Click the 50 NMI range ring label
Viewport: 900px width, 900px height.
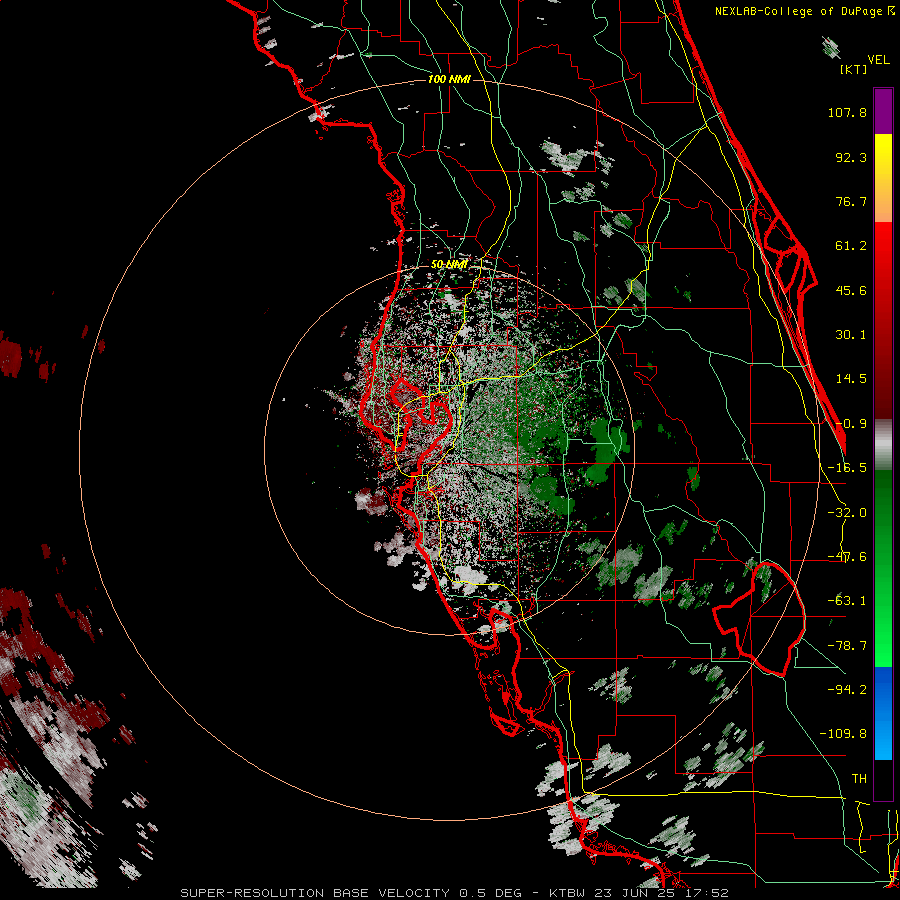pos(449,265)
